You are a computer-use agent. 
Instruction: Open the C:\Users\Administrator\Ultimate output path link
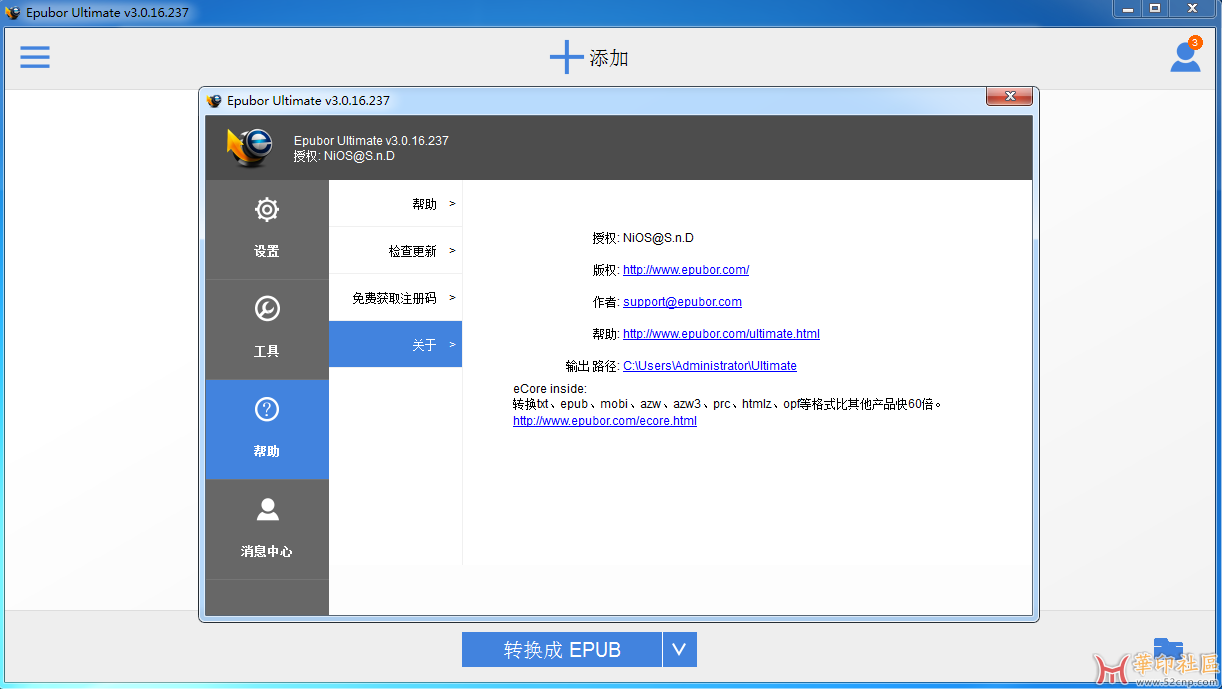click(x=710, y=365)
